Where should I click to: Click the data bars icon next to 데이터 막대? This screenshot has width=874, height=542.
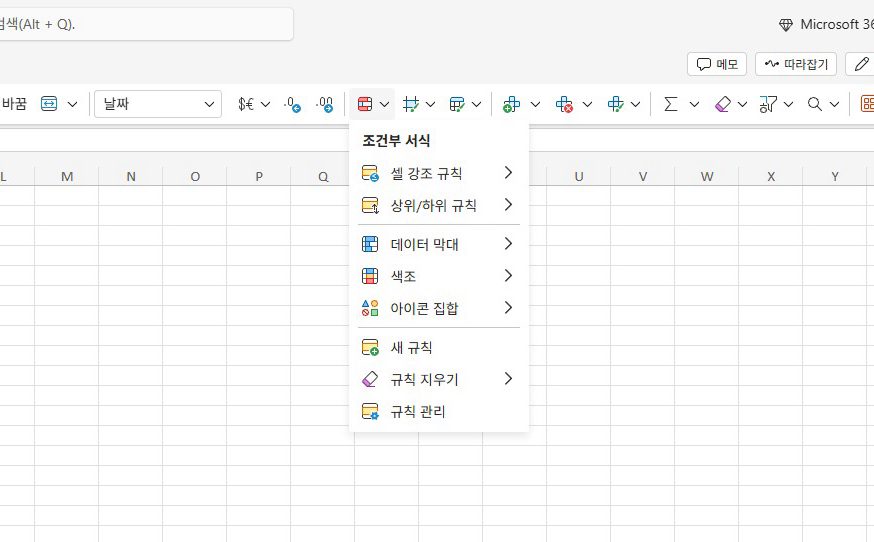pyautogui.click(x=370, y=244)
